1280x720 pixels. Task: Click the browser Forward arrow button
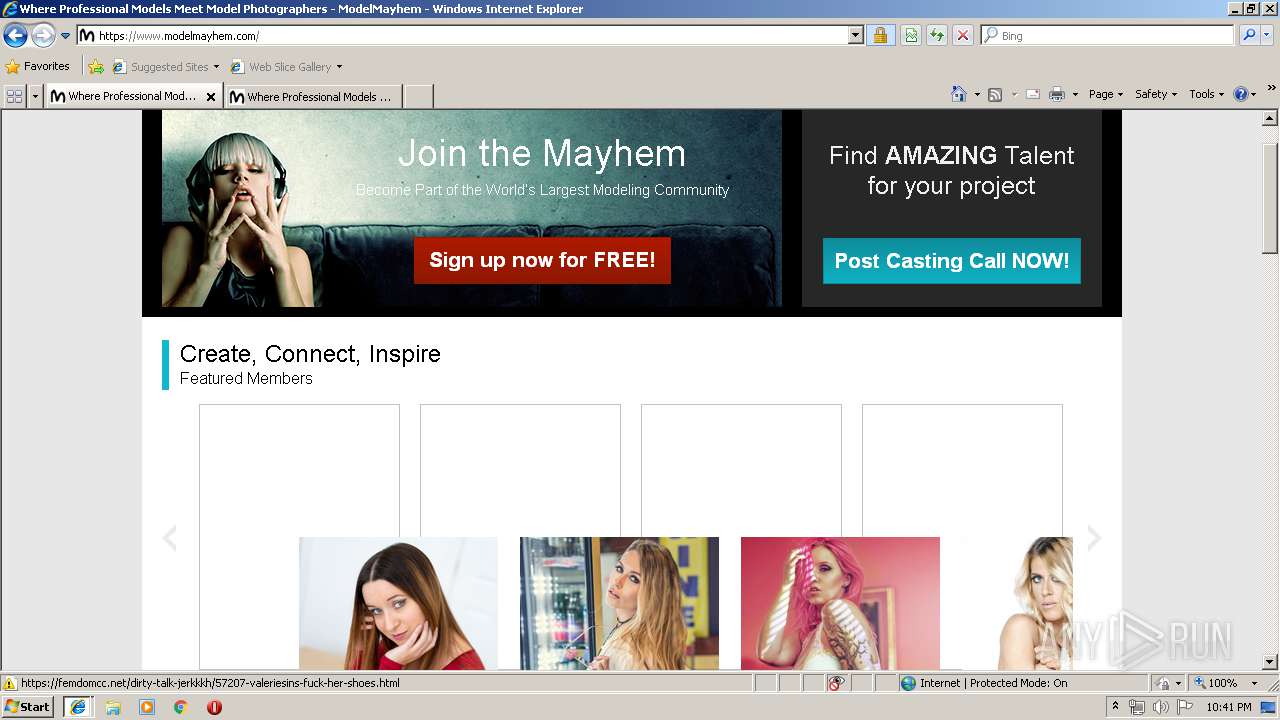[43, 36]
